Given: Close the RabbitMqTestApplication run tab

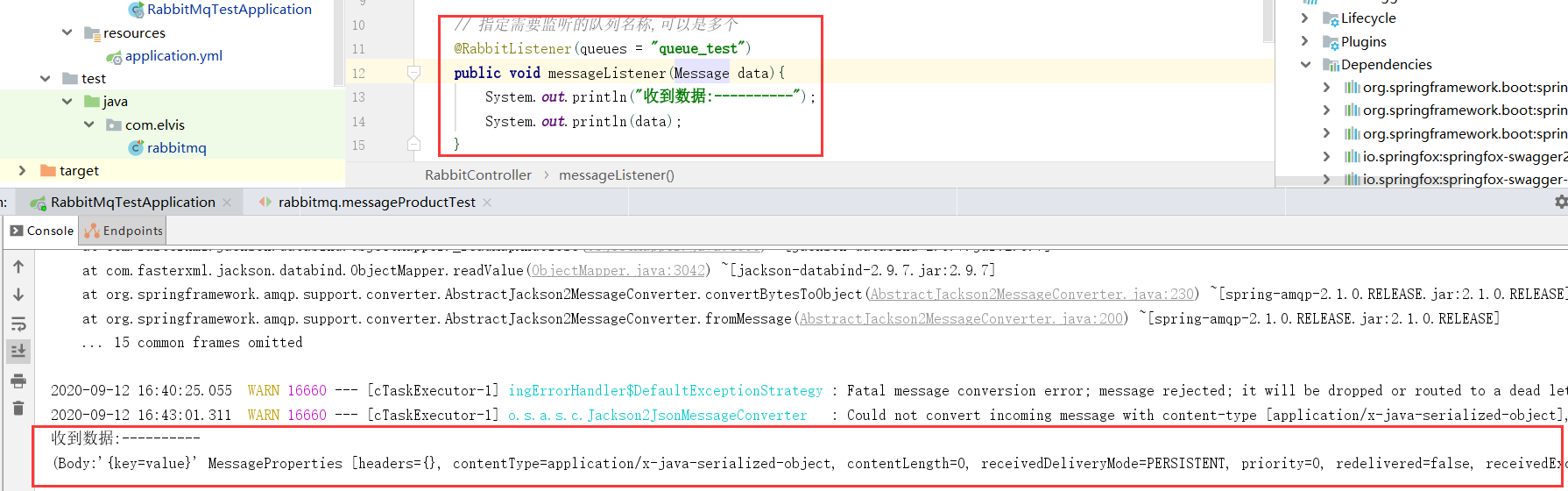Looking at the screenshot, I should [x=227, y=203].
